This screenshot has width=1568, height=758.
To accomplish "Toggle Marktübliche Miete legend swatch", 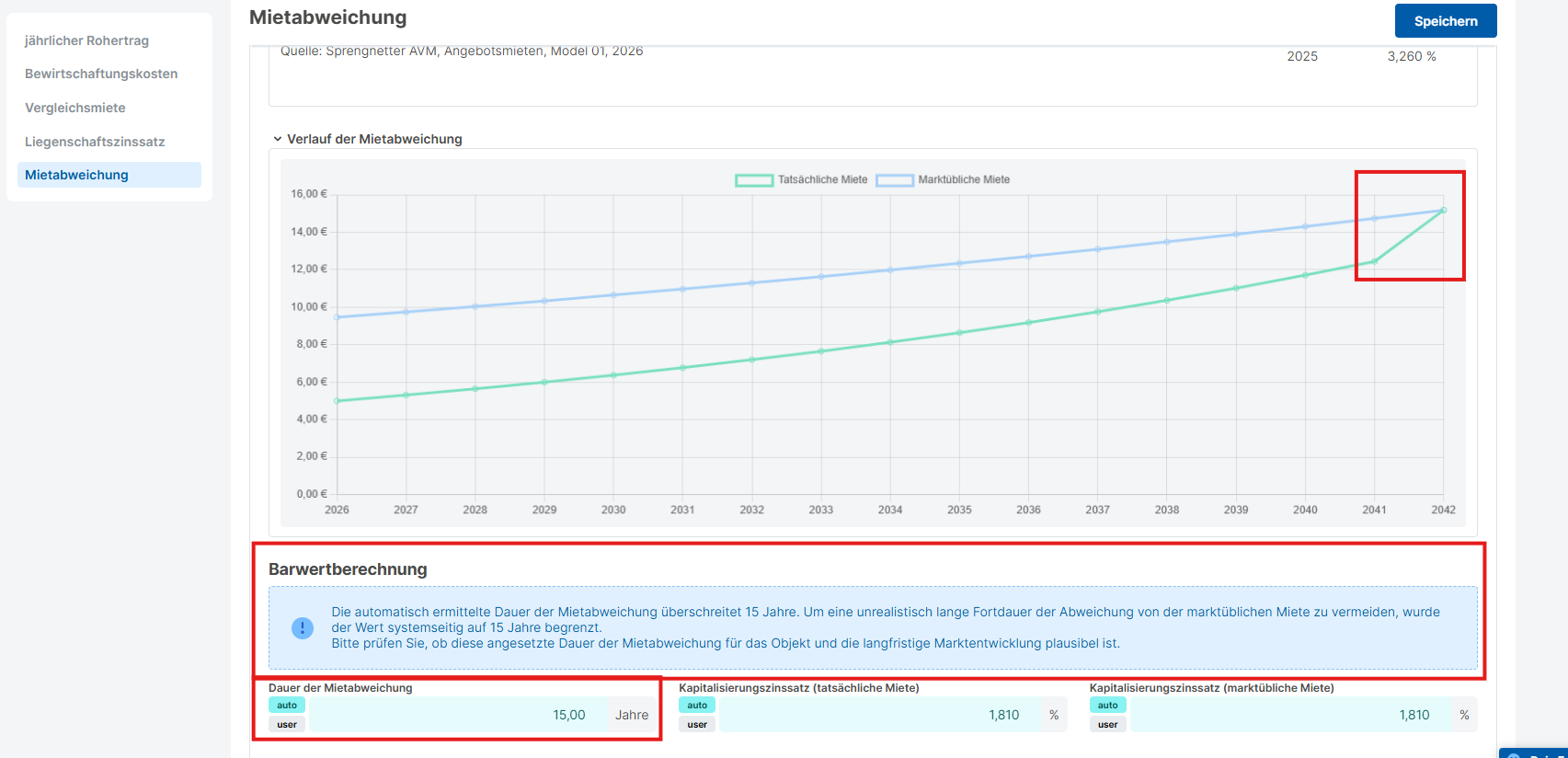I will pos(894,180).
